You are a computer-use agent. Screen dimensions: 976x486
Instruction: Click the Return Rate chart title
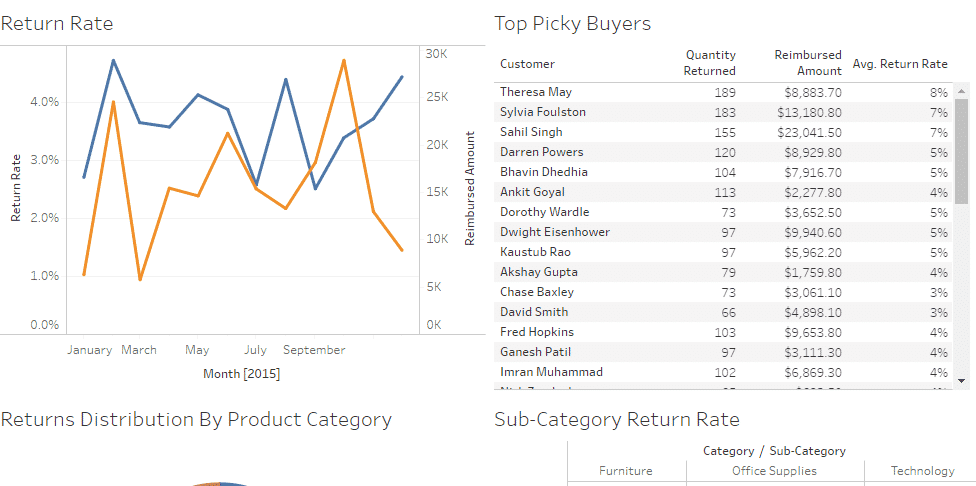click(57, 23)
